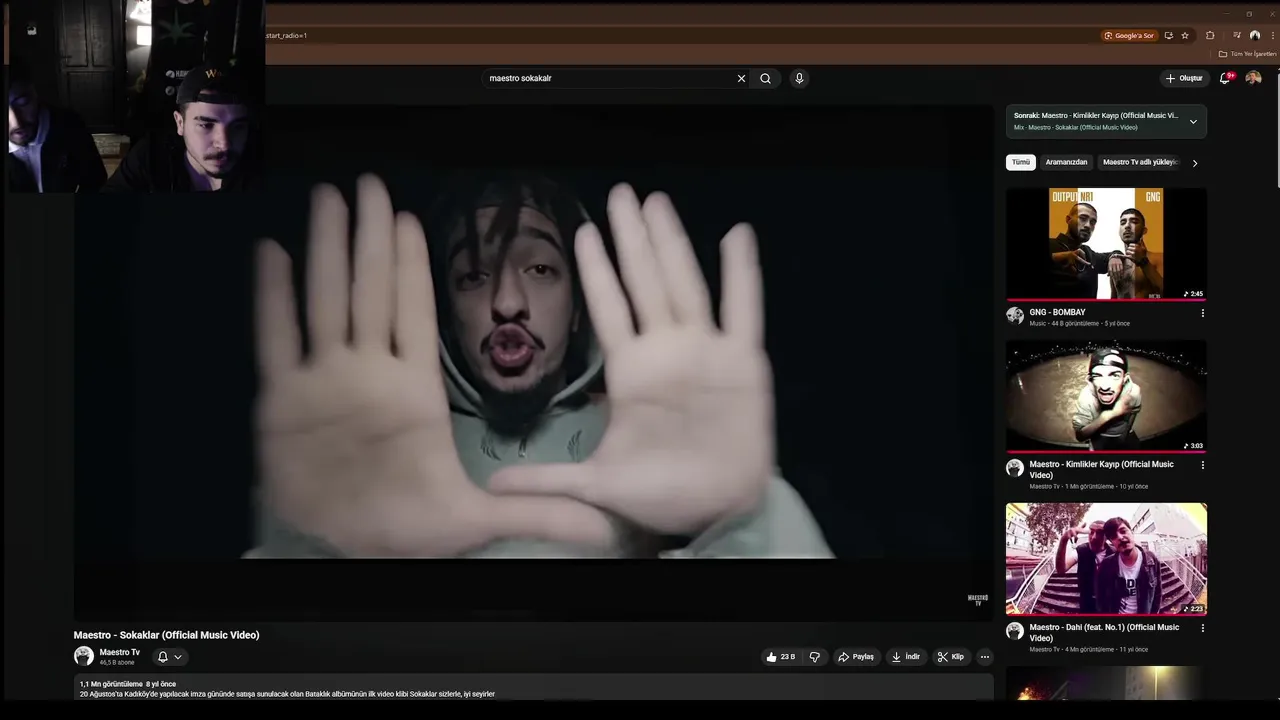Click the Maestro - Dahi title link
The height and width of the screenshot is (720, 1280).
coord(1105,632)
